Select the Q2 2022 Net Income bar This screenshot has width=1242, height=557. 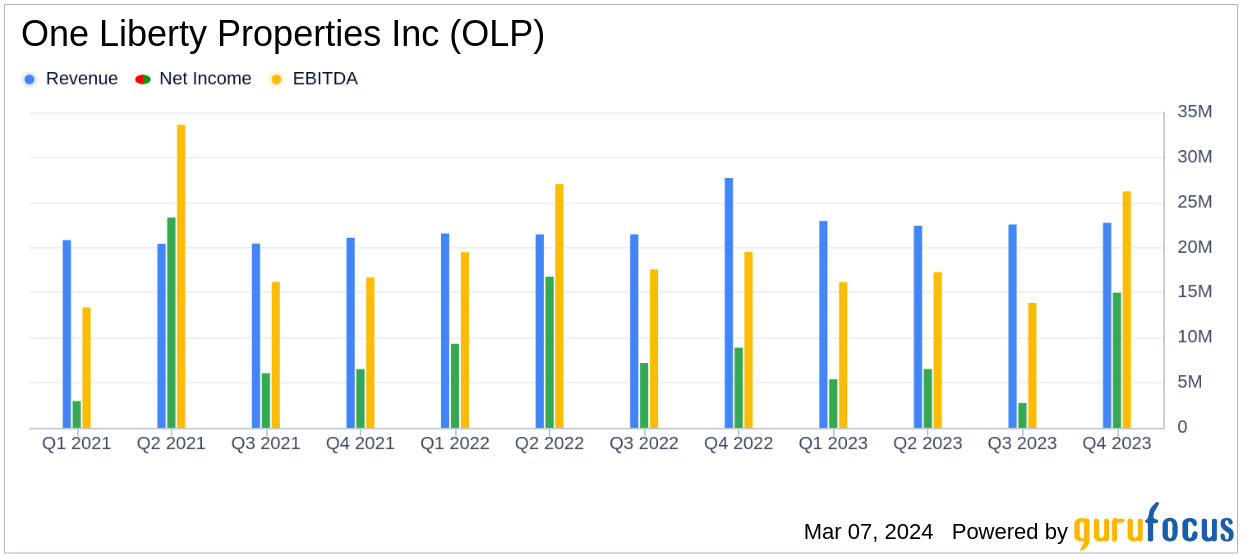click(x=549, y=352)
